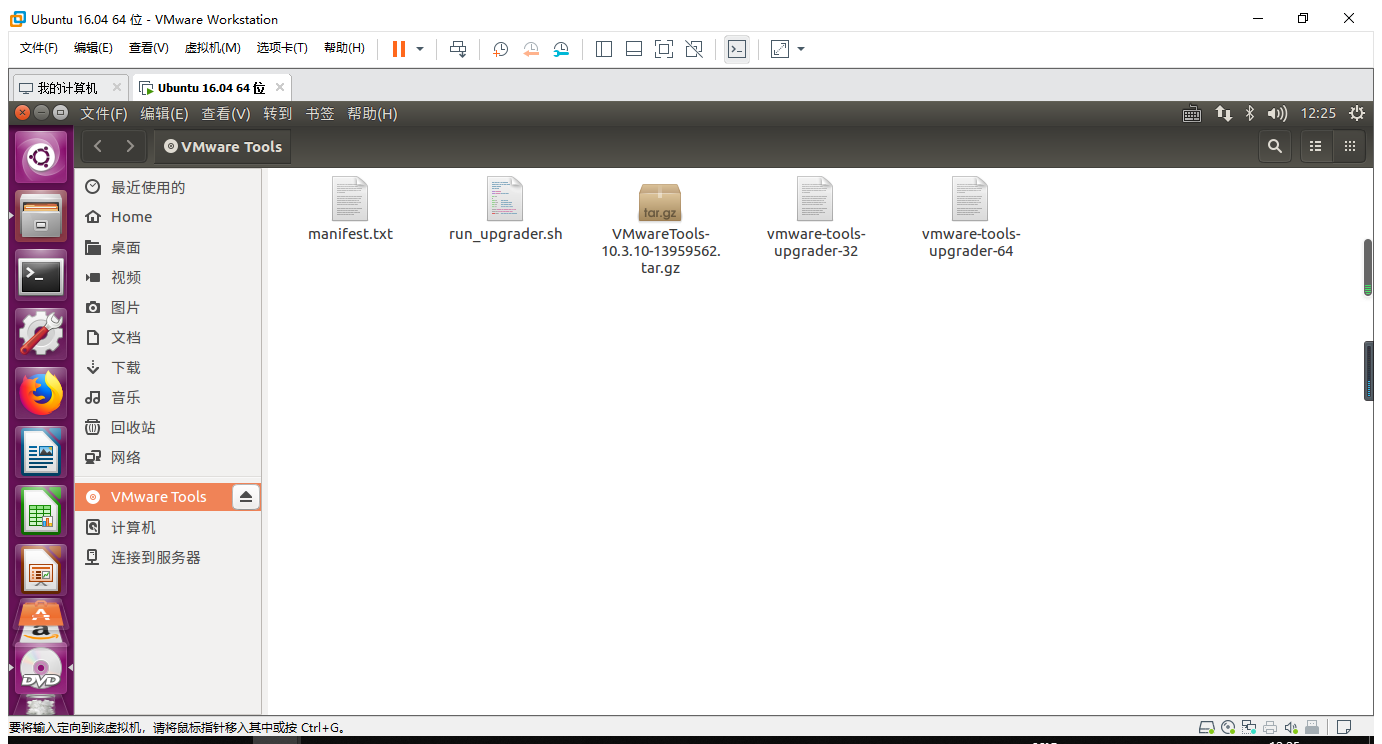The width and height of the screenshot is (1382, 744).
Task: Switch file manager to icon grid view
Action: tap(1349, 146)
